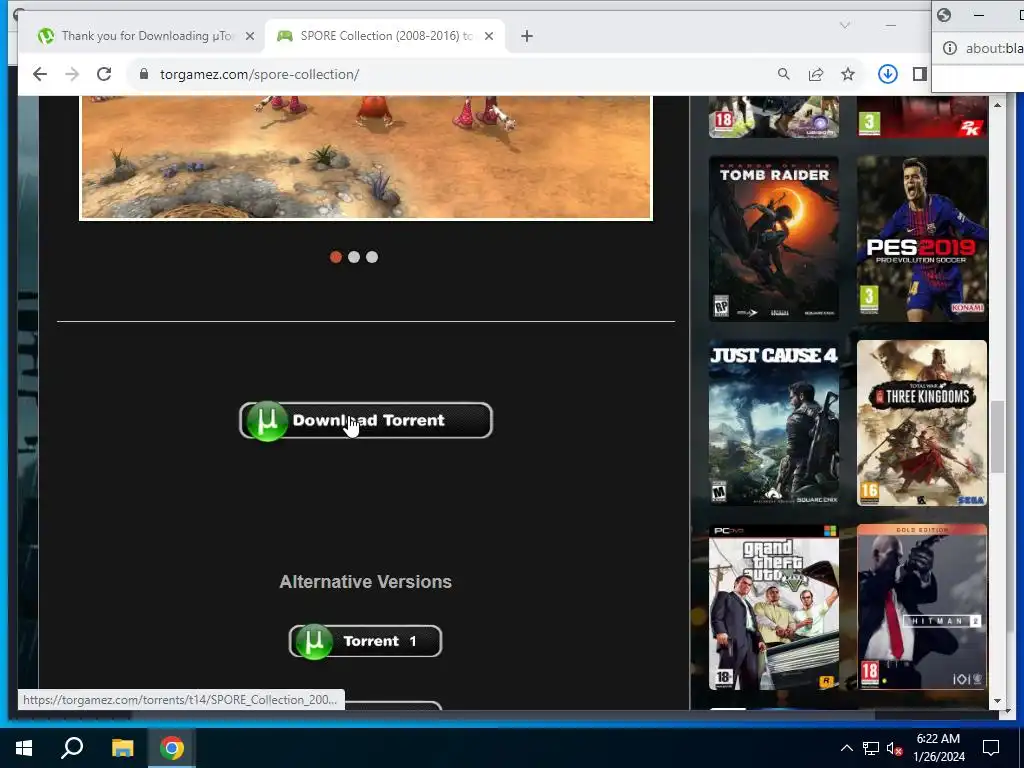Select the third slideshow dot
The image size is (1024, 768).
click(x=372, y=257)
